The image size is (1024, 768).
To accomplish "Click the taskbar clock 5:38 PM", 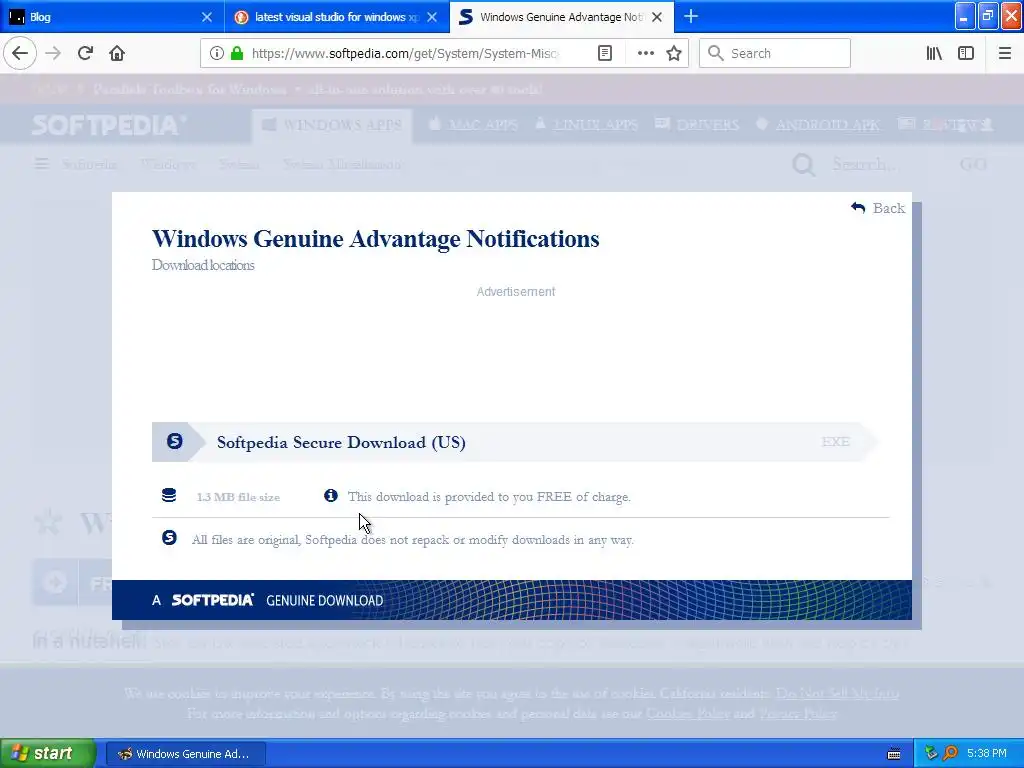I will tap(987, 754).
